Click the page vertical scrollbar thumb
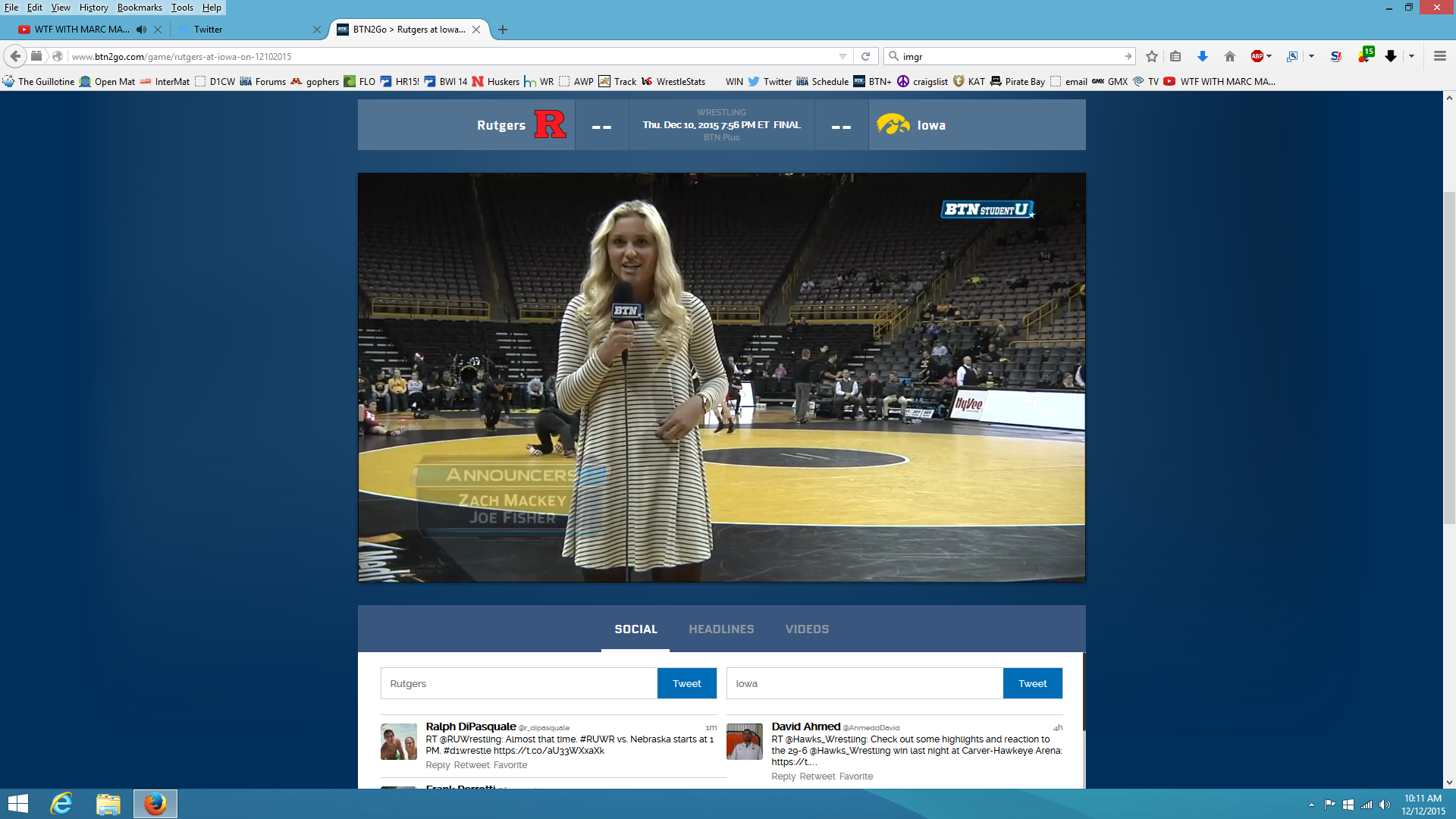Image resolution: width=1456 pixels, height=819 pixels. (1449, 356)
